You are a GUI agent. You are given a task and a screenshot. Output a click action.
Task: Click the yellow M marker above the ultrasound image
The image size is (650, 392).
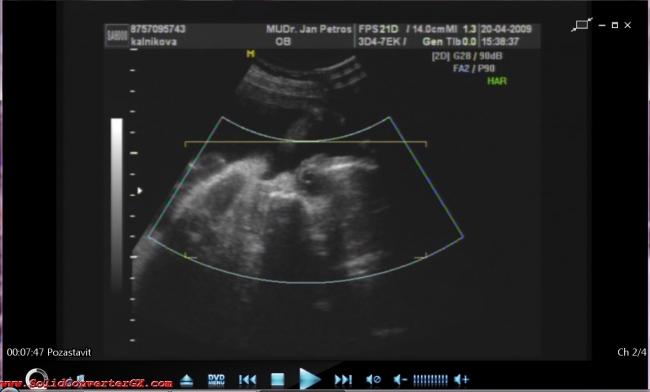[250, 53]
